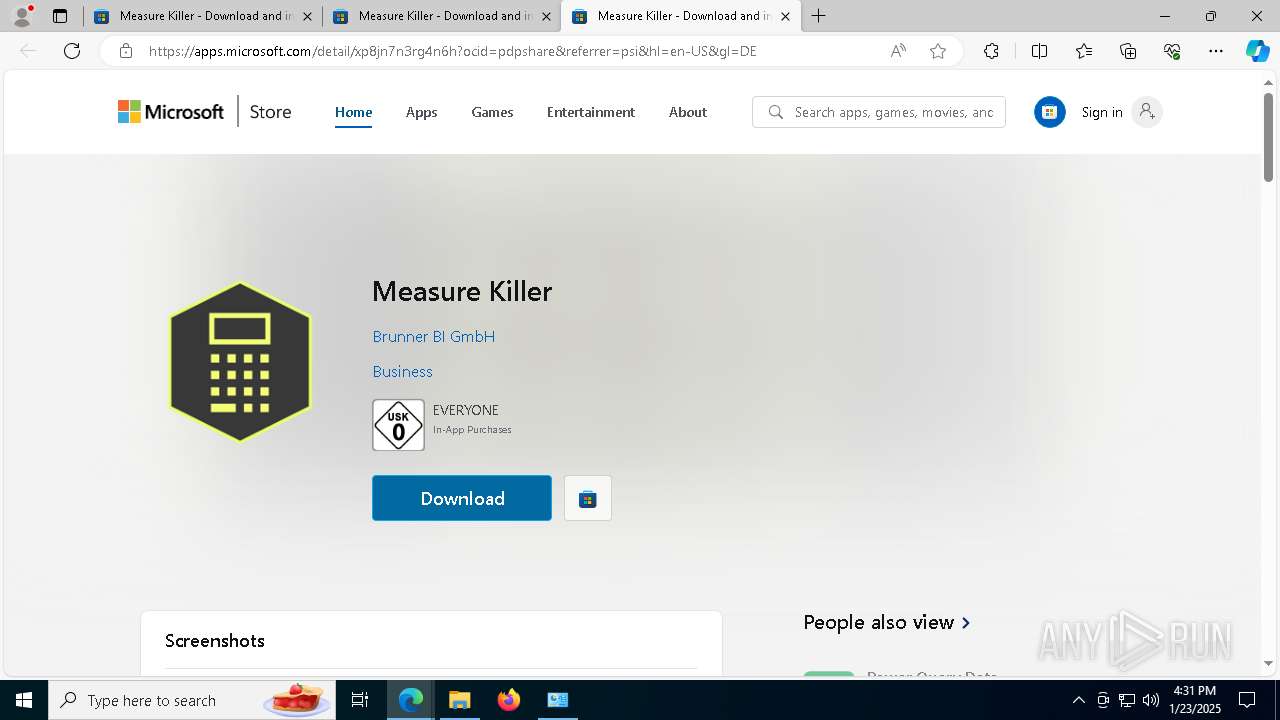
Task: Toggle the split screen view
Action: pyautogui.click(x=1039, y=51)
